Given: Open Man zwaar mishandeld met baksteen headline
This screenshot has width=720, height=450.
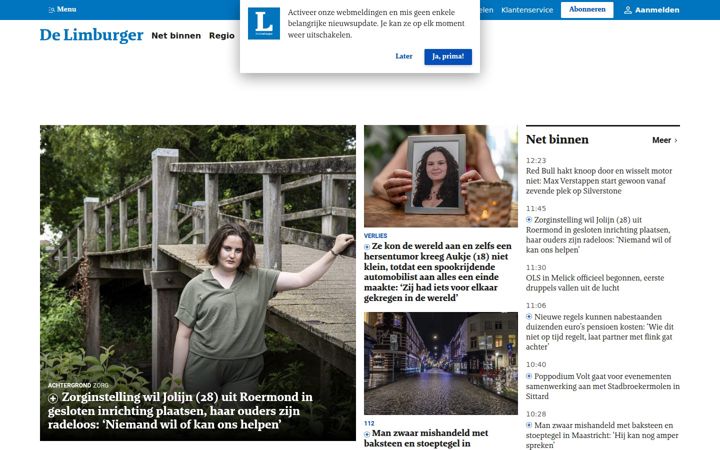Looking at the screenshot, I should coord(426,439).
